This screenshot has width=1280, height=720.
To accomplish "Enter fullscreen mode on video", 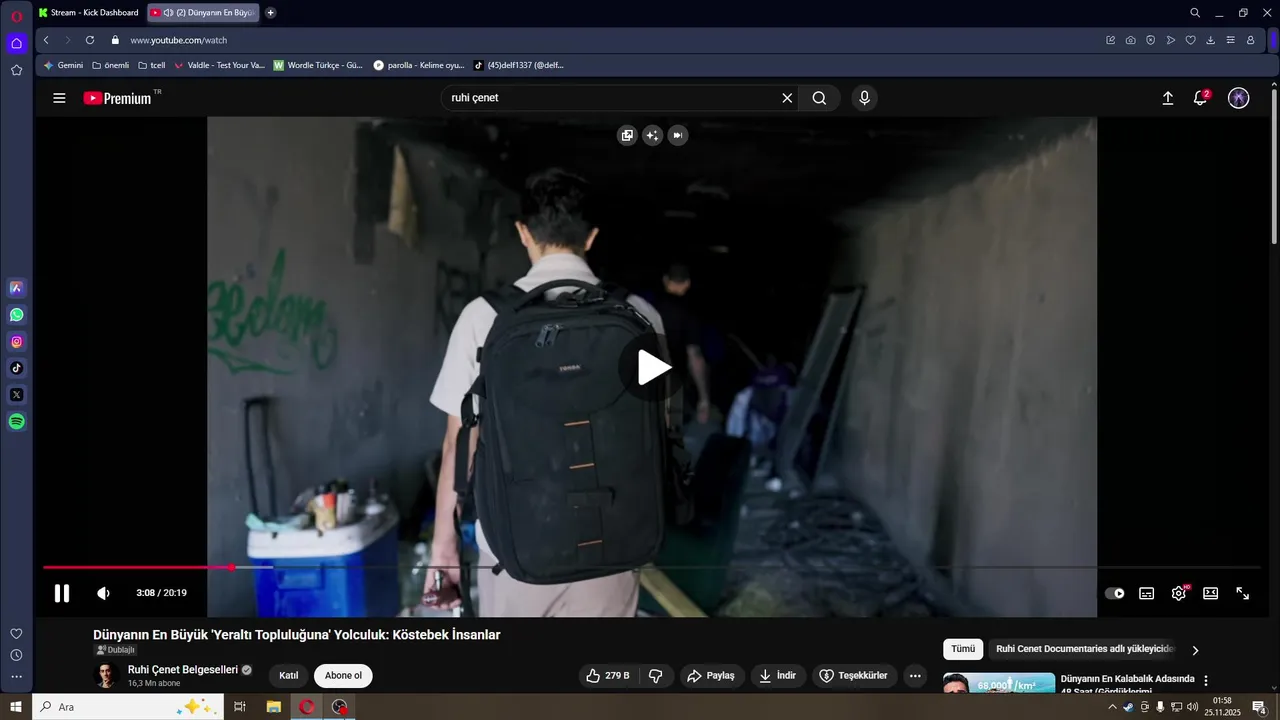I will (x=1243, y=593).
